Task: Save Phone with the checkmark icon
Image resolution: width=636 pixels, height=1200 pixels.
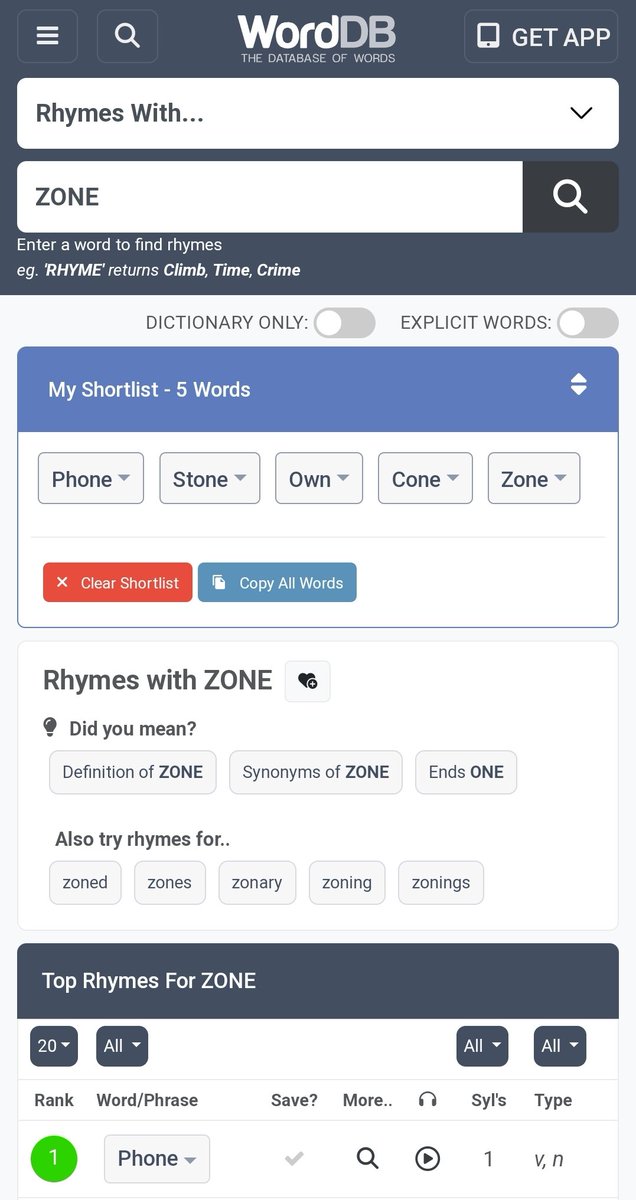Action: click(294, 1159)
